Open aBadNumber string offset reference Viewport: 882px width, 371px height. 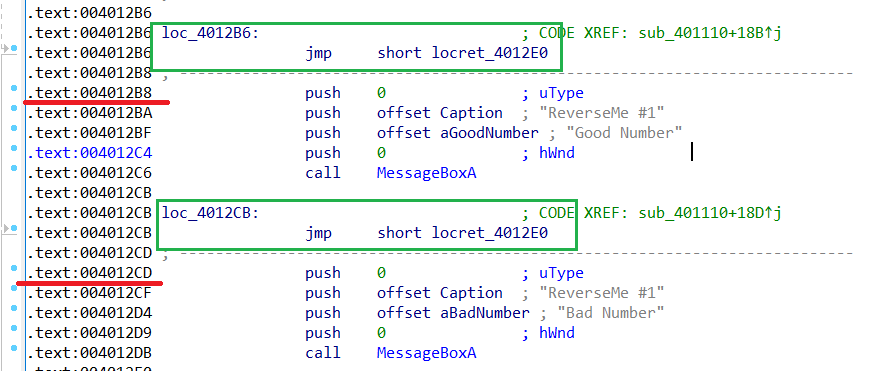click(484, 313)
